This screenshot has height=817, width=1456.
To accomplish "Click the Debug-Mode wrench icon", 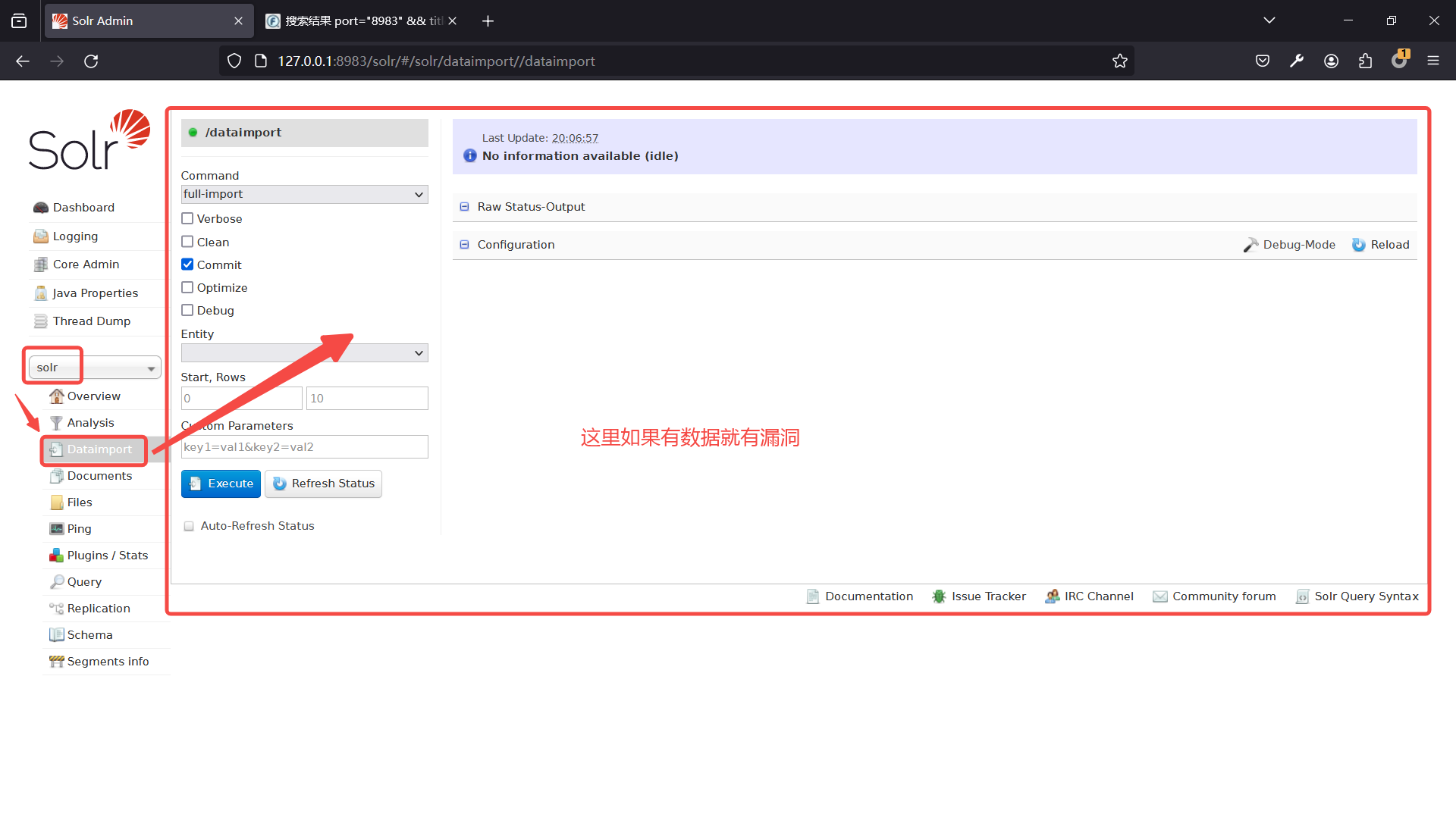I will coord(1250,245).
